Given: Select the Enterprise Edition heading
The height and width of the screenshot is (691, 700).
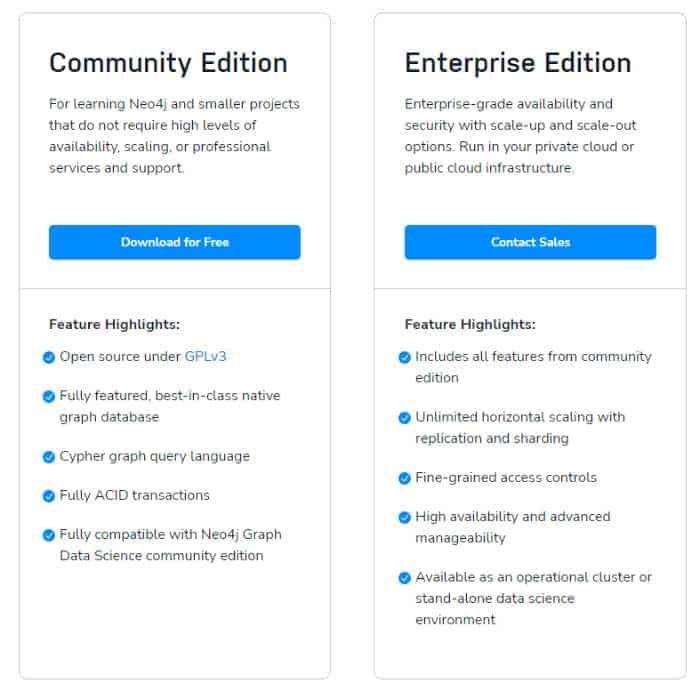Looking at the screenshot, I should point(517,63).
